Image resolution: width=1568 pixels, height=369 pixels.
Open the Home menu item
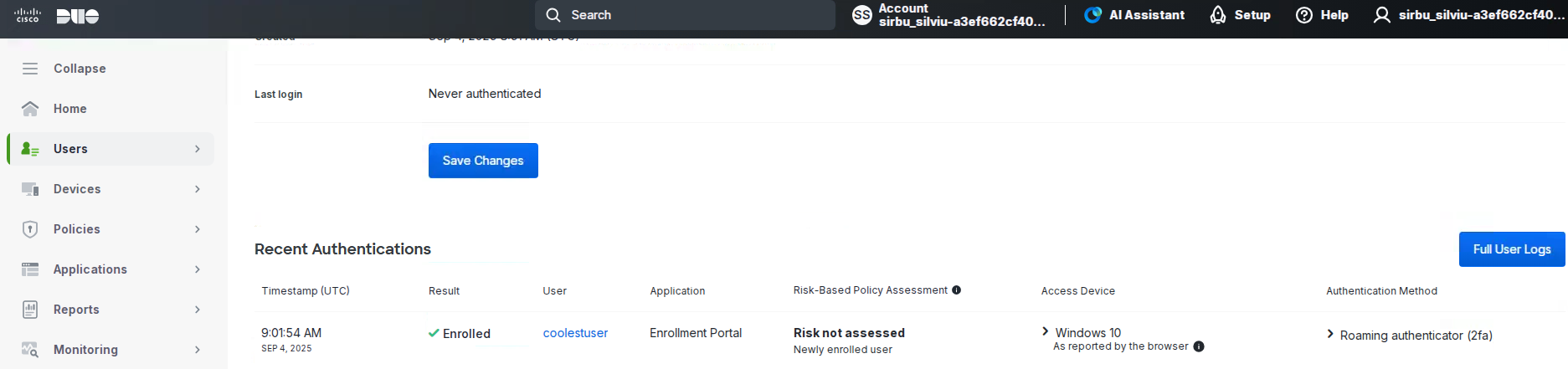111,109
